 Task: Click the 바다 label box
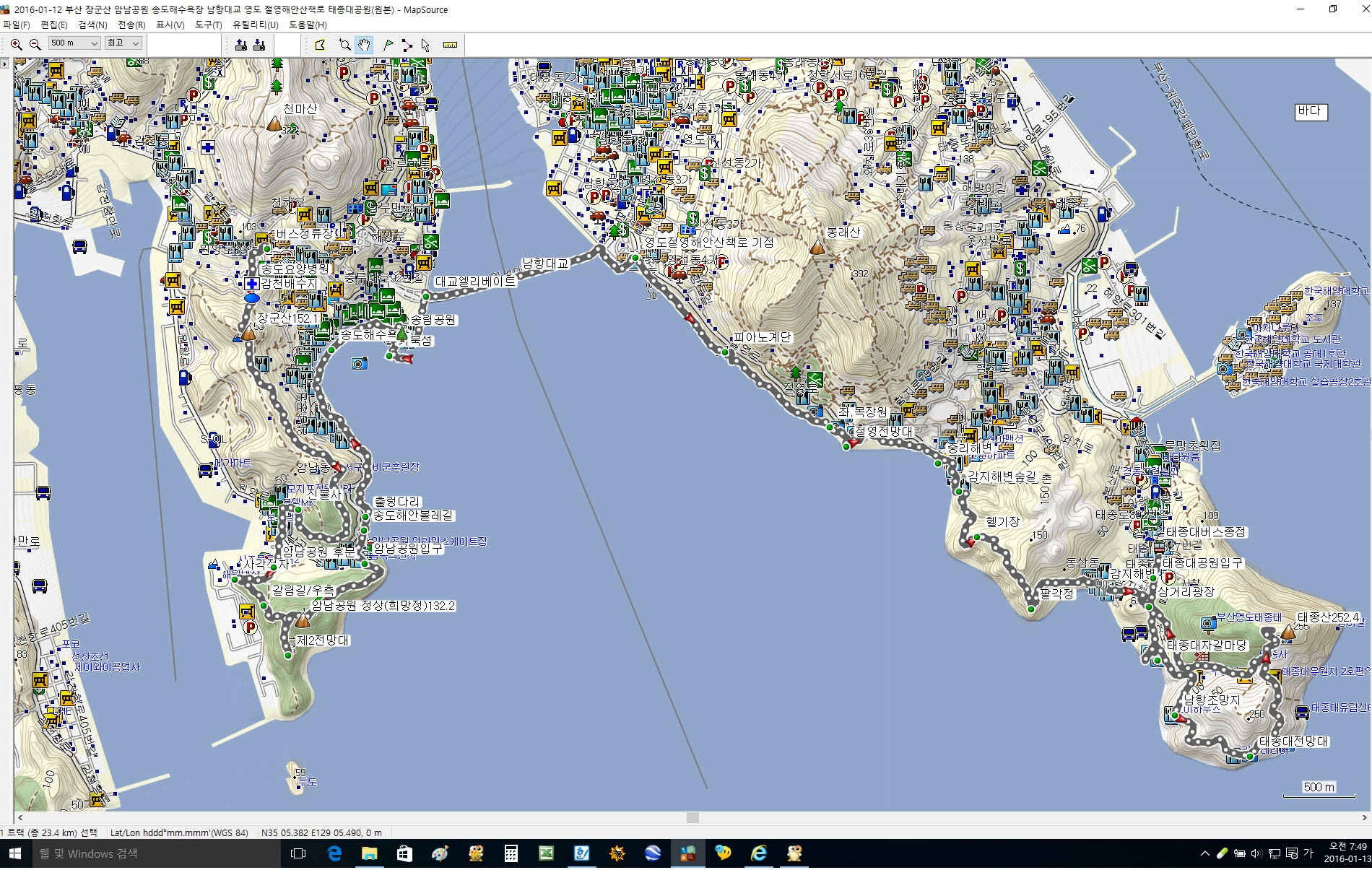coord(1311,111)
